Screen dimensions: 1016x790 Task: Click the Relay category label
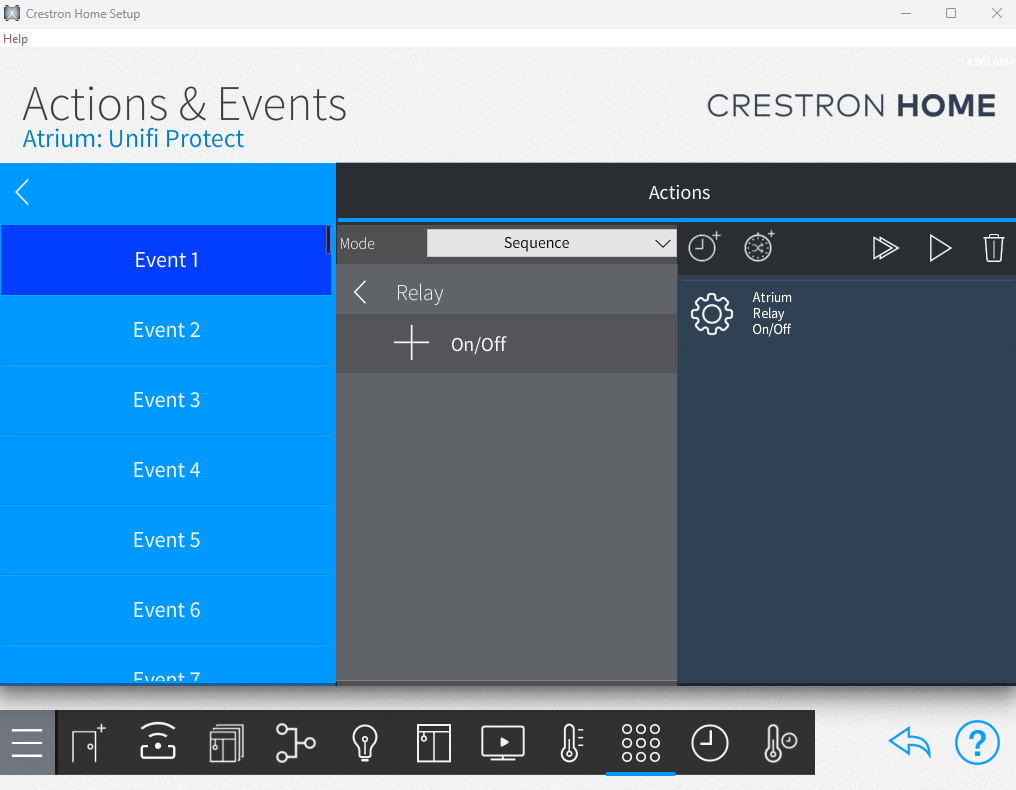coord(420,293)
